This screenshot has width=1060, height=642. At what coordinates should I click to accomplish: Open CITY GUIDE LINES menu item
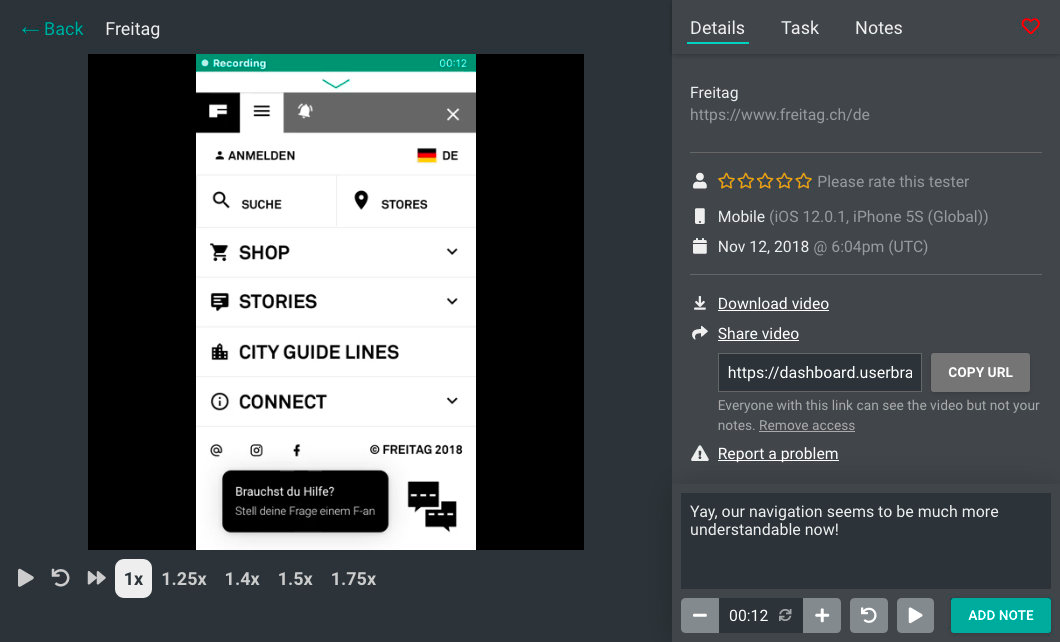336,352
